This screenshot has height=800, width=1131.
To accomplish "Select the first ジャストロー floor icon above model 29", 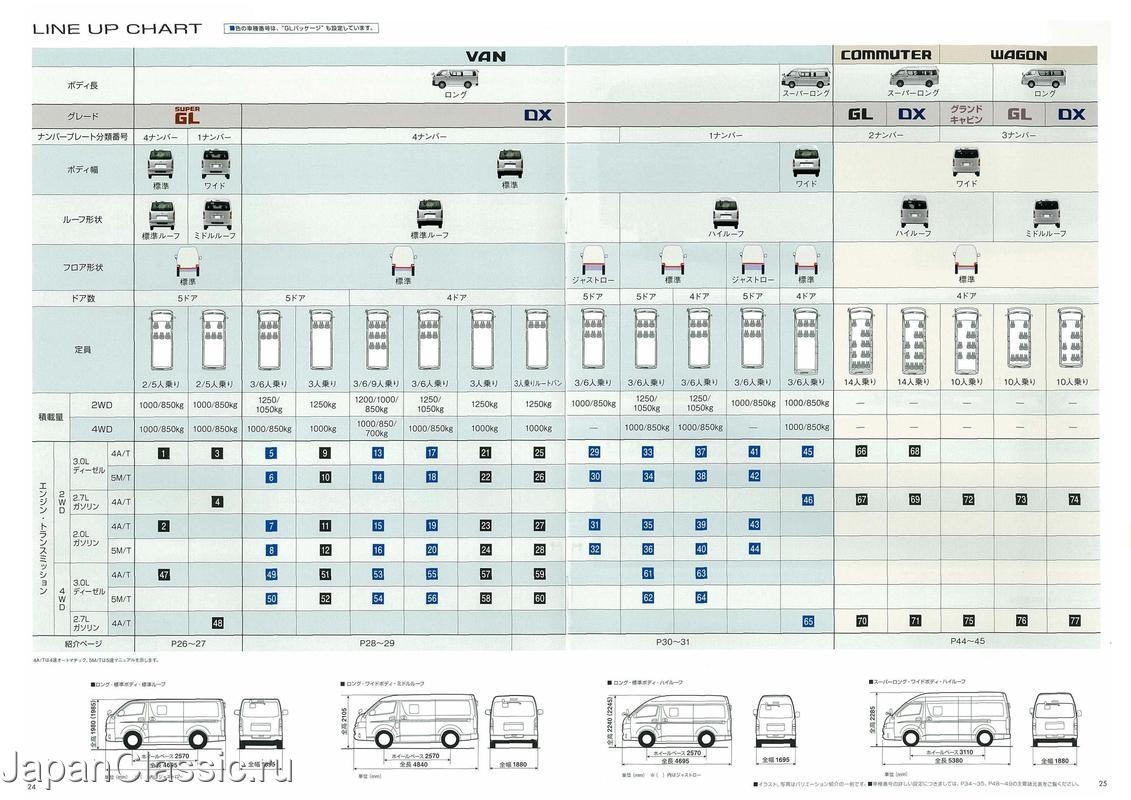I will point(593,260).
